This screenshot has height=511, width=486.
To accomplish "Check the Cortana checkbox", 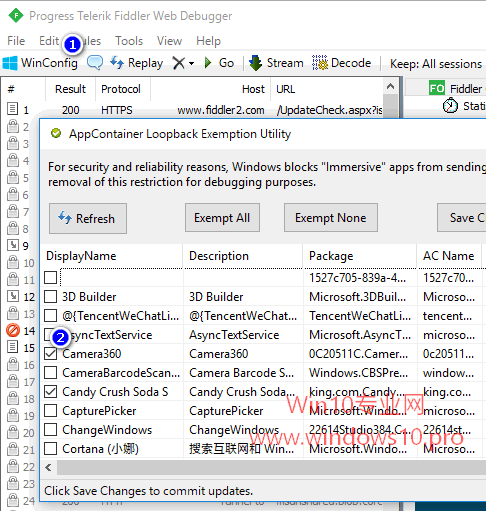I will click(x=51, y=449).
